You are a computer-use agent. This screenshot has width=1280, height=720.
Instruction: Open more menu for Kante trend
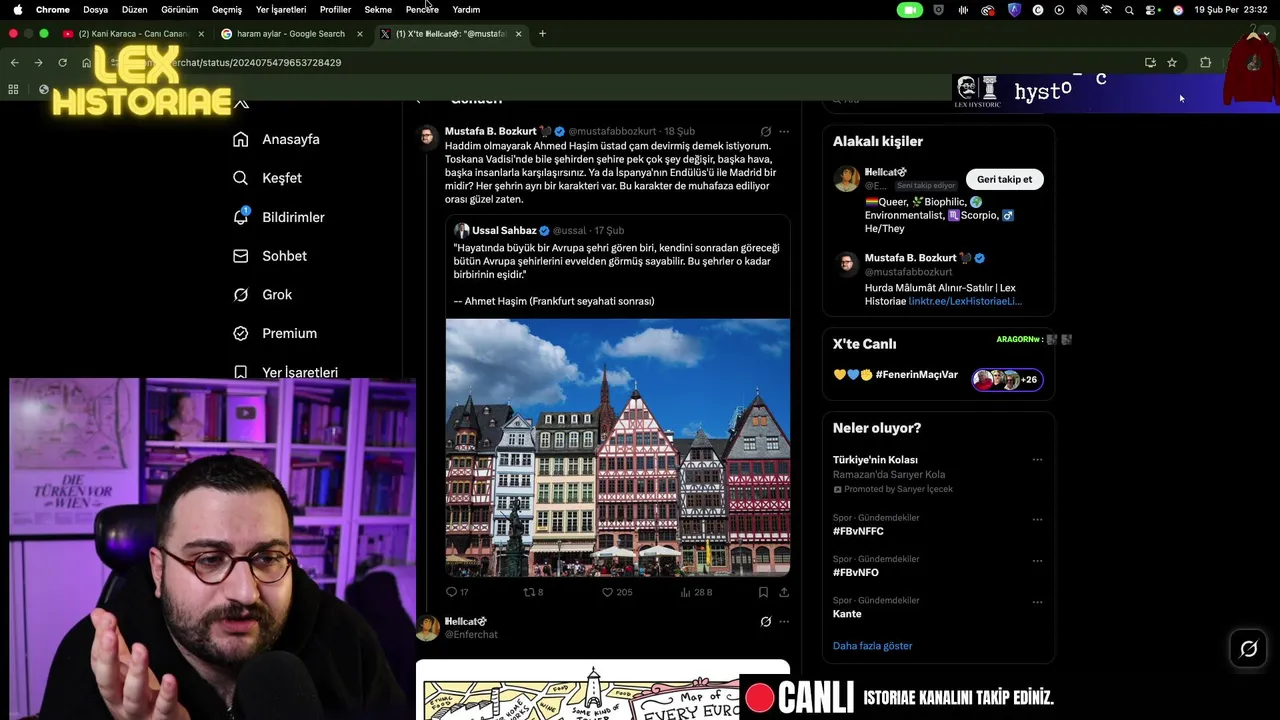pyautogui.click(x=1037, y=602)
